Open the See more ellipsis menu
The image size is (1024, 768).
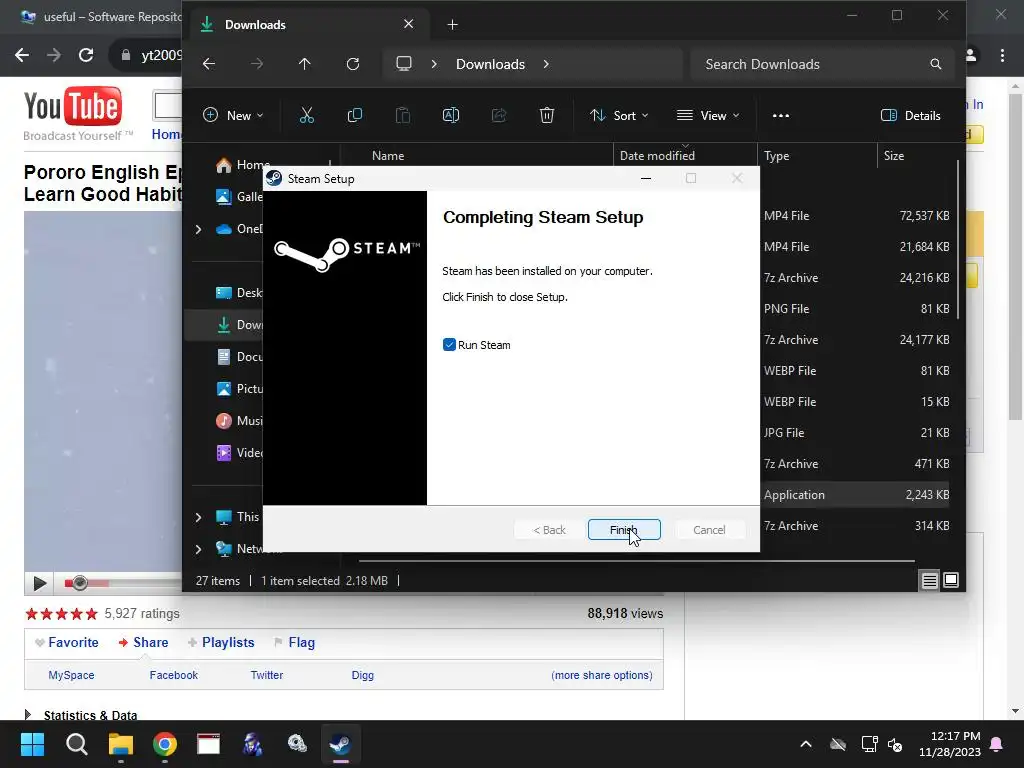(780, 116)
